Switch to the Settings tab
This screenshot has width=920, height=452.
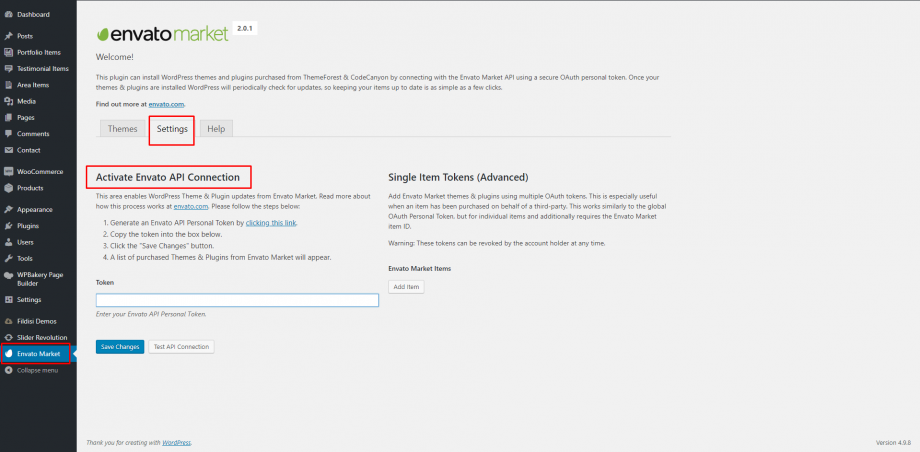(x=172, y=129)
